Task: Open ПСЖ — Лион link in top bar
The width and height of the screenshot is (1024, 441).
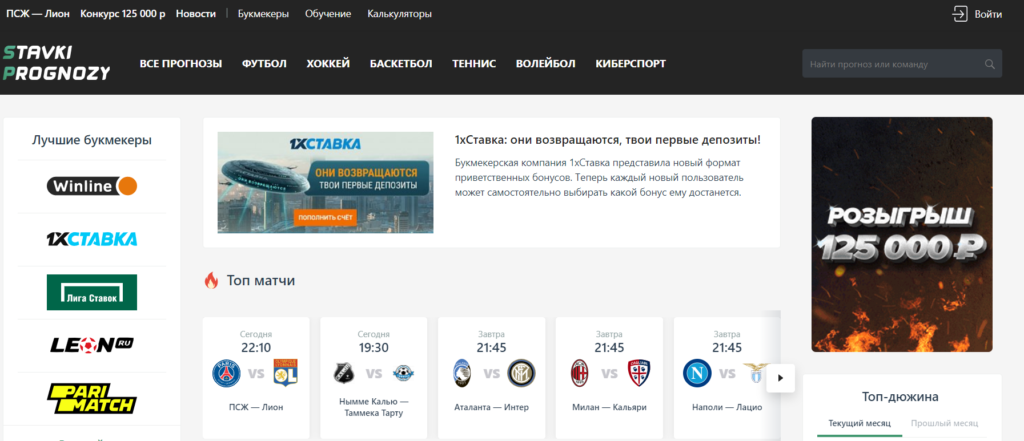Action: 38,14
